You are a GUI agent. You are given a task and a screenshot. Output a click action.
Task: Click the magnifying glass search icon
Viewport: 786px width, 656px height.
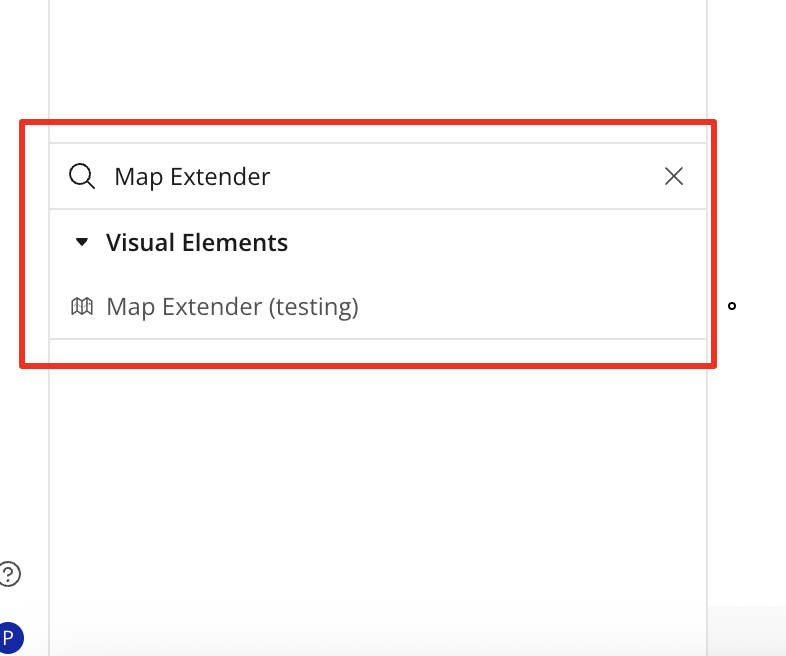click(82, 177)
